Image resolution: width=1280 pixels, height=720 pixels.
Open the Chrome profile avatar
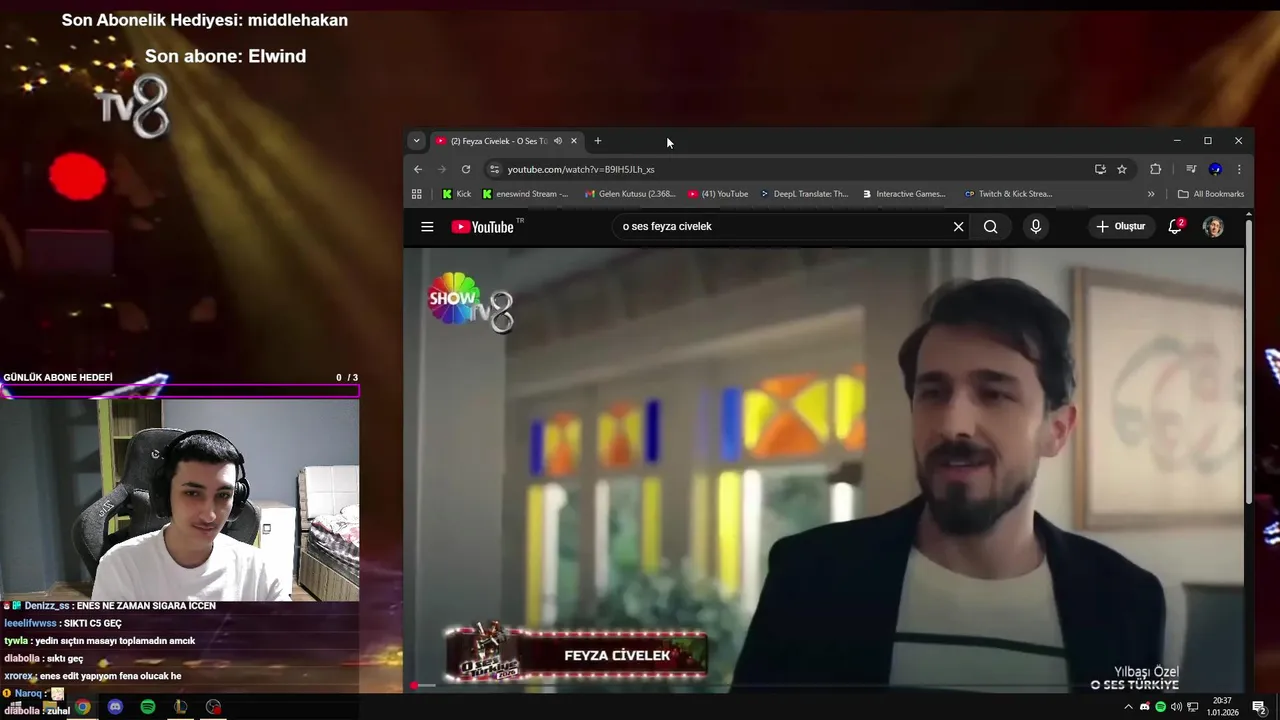tap(1215, 169)
